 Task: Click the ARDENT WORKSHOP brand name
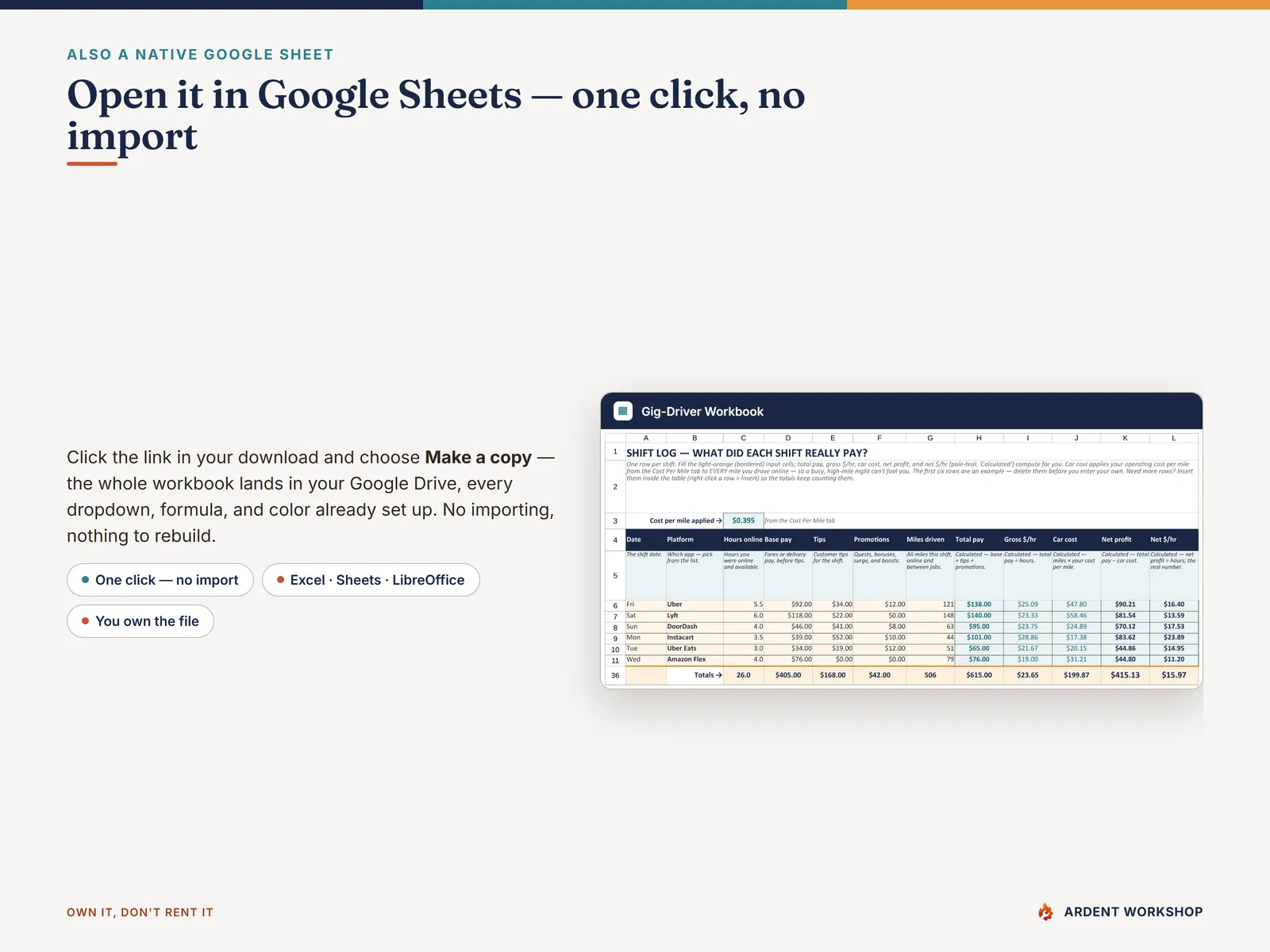click(x=1133, y=912)
